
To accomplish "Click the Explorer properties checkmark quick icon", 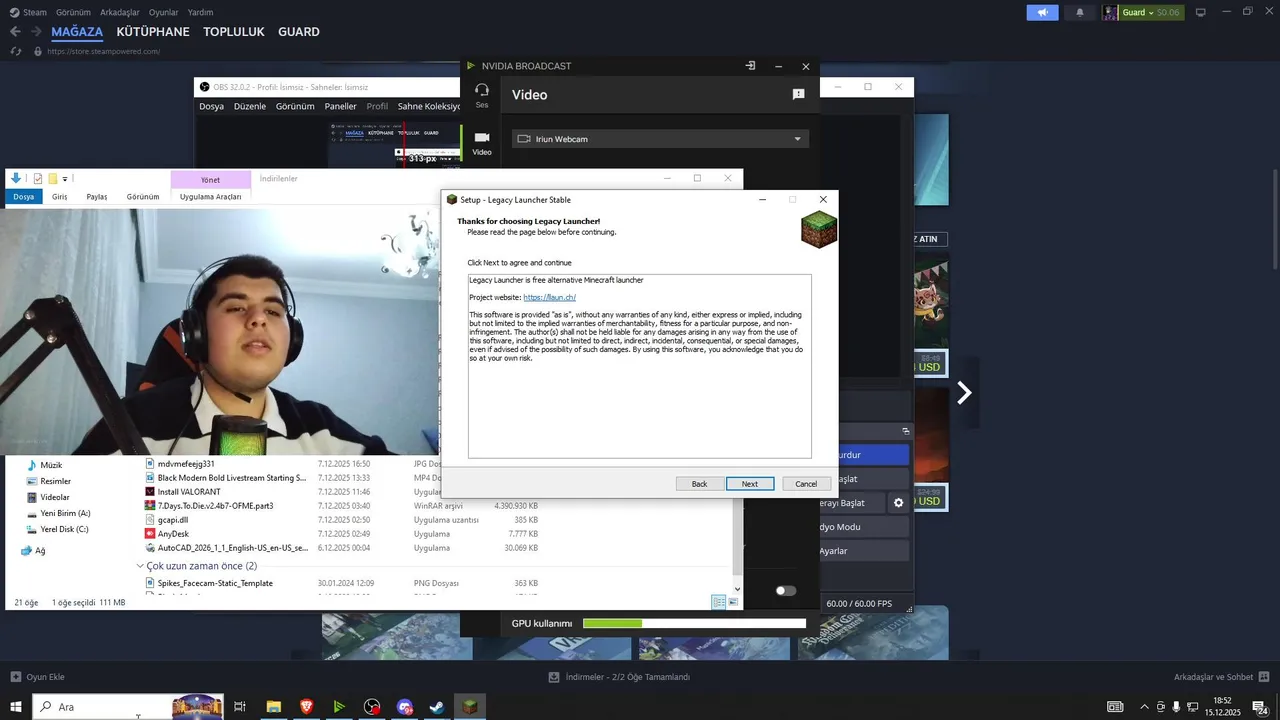I will 38,178.
